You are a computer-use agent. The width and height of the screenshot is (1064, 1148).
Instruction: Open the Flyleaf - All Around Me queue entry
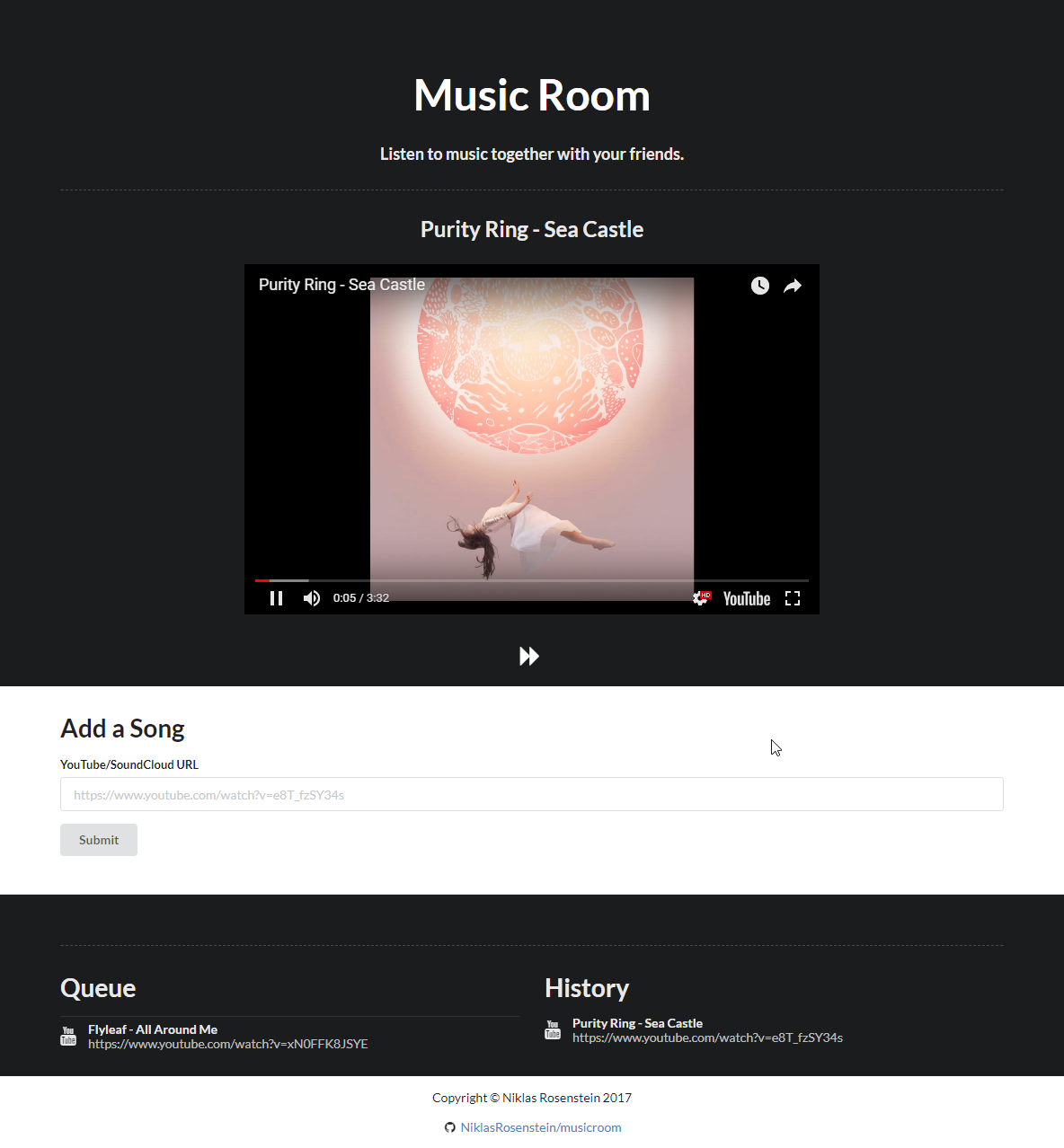click(x=153, y=1029)
